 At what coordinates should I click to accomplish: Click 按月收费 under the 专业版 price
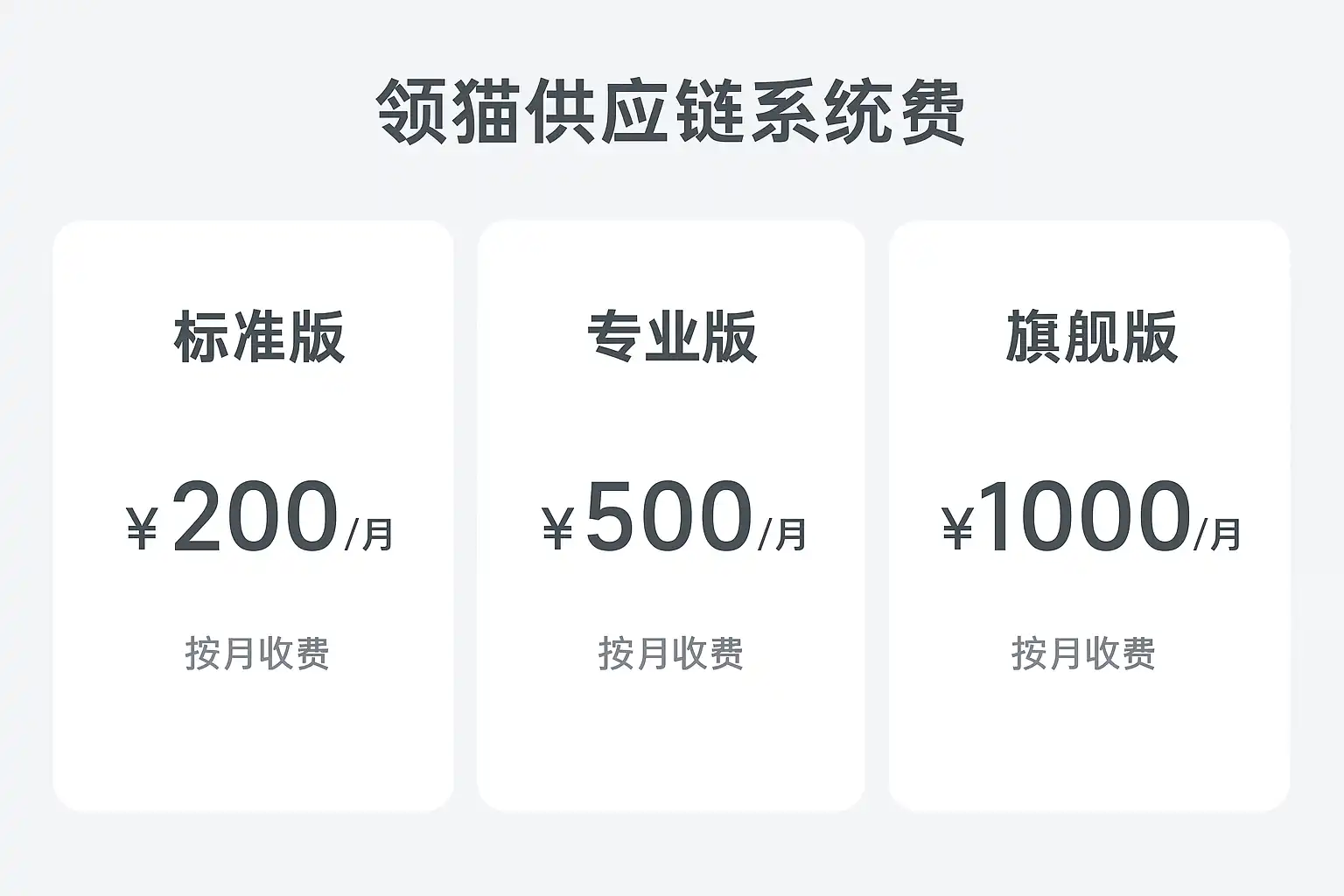click(671, 654)
